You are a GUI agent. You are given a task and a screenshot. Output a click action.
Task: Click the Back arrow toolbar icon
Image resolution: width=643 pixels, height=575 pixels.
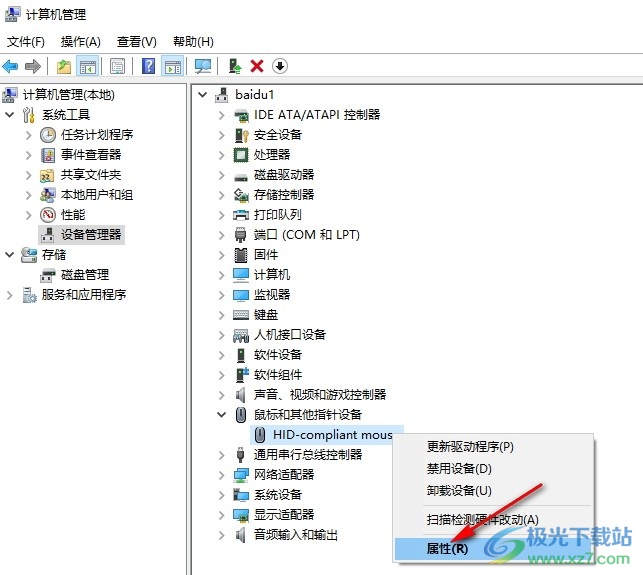point(10,66)
